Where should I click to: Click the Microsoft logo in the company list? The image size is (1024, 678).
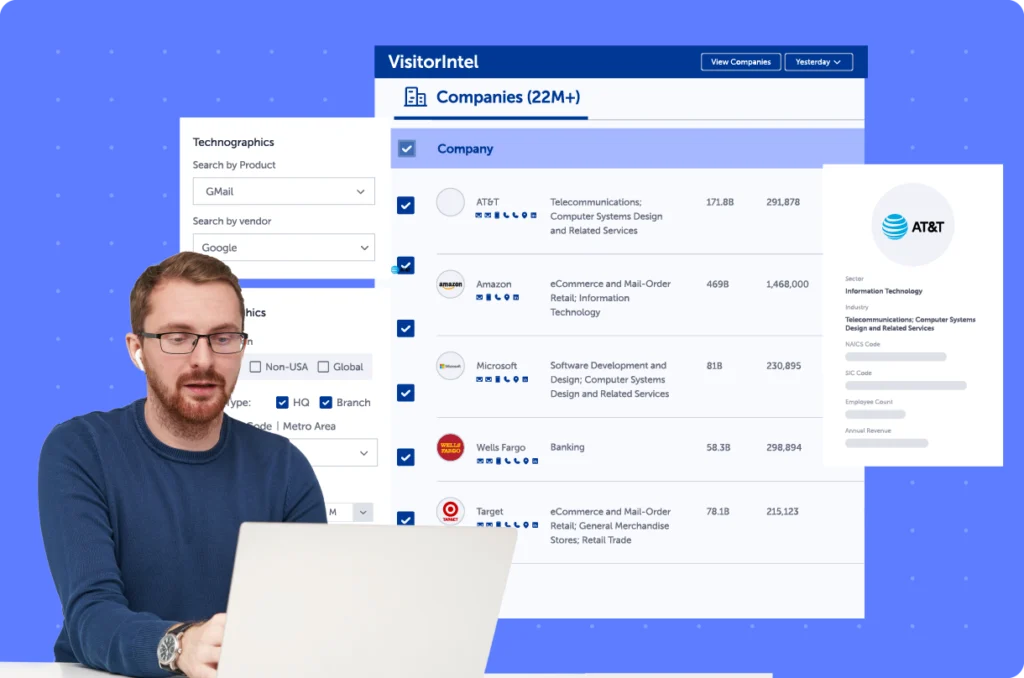click(450, 366)
